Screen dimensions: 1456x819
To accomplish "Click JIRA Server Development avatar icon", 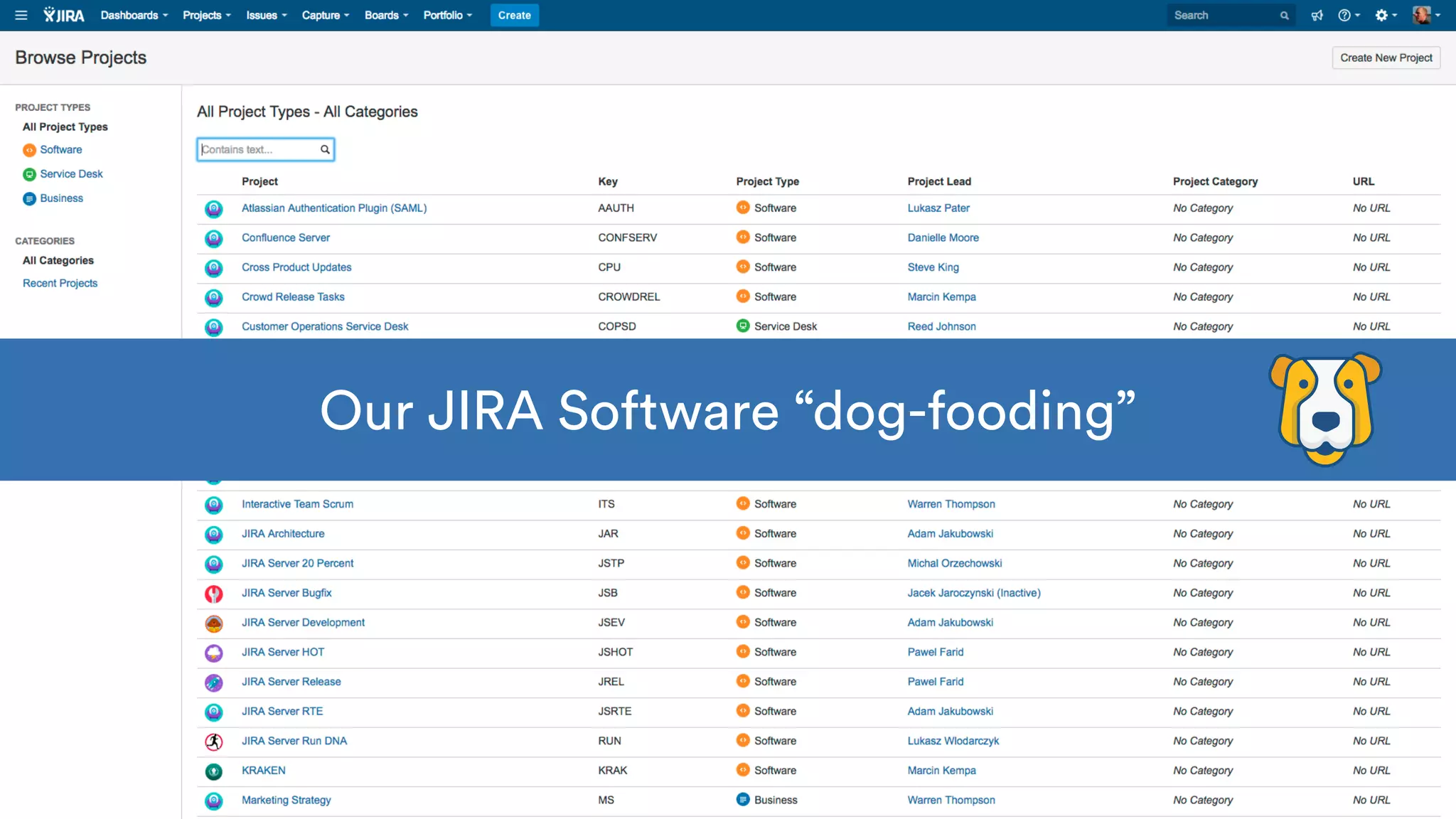I will (x=213, y=623).
